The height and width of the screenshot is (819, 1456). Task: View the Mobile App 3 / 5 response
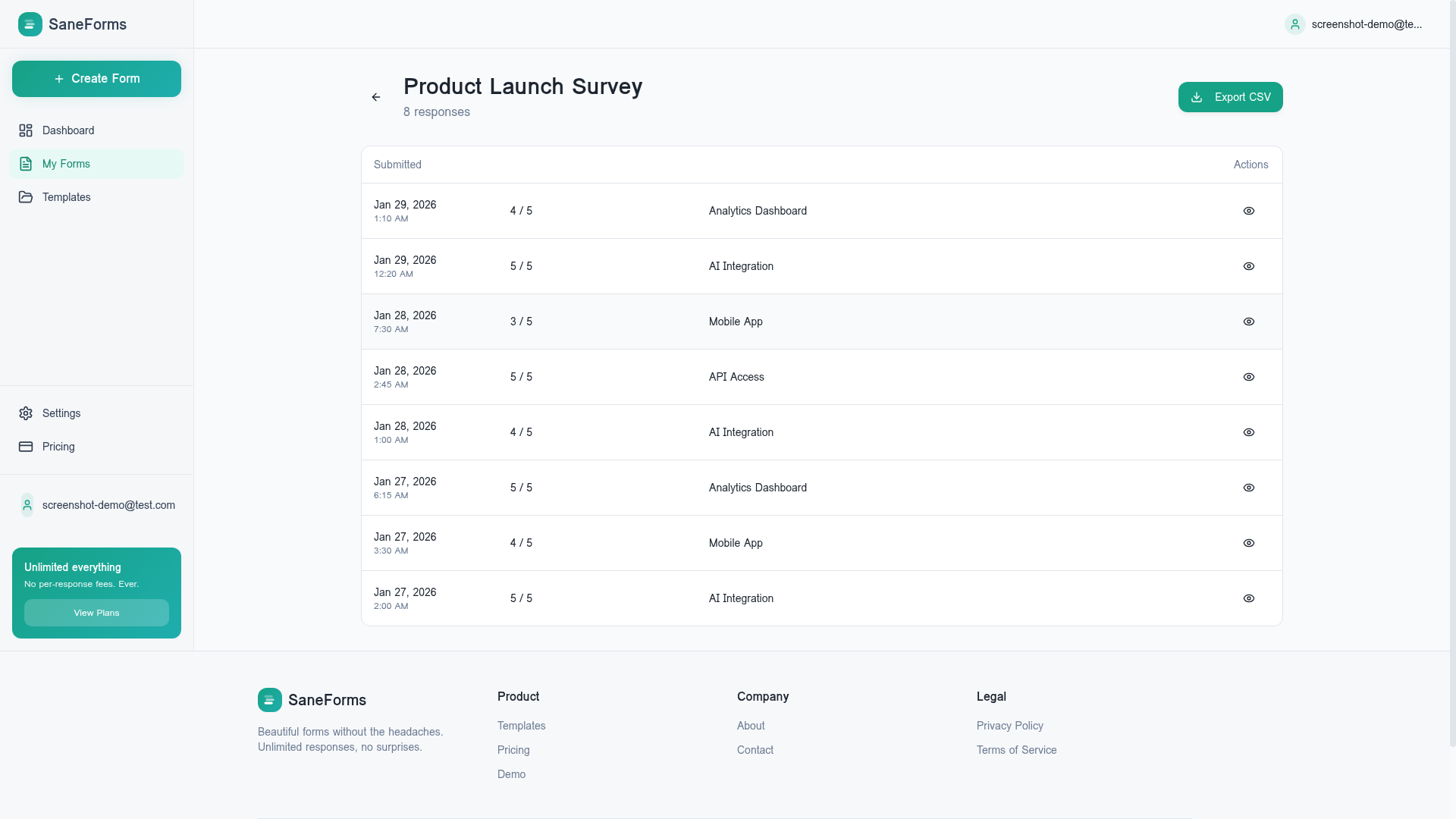click(1249, 322)
